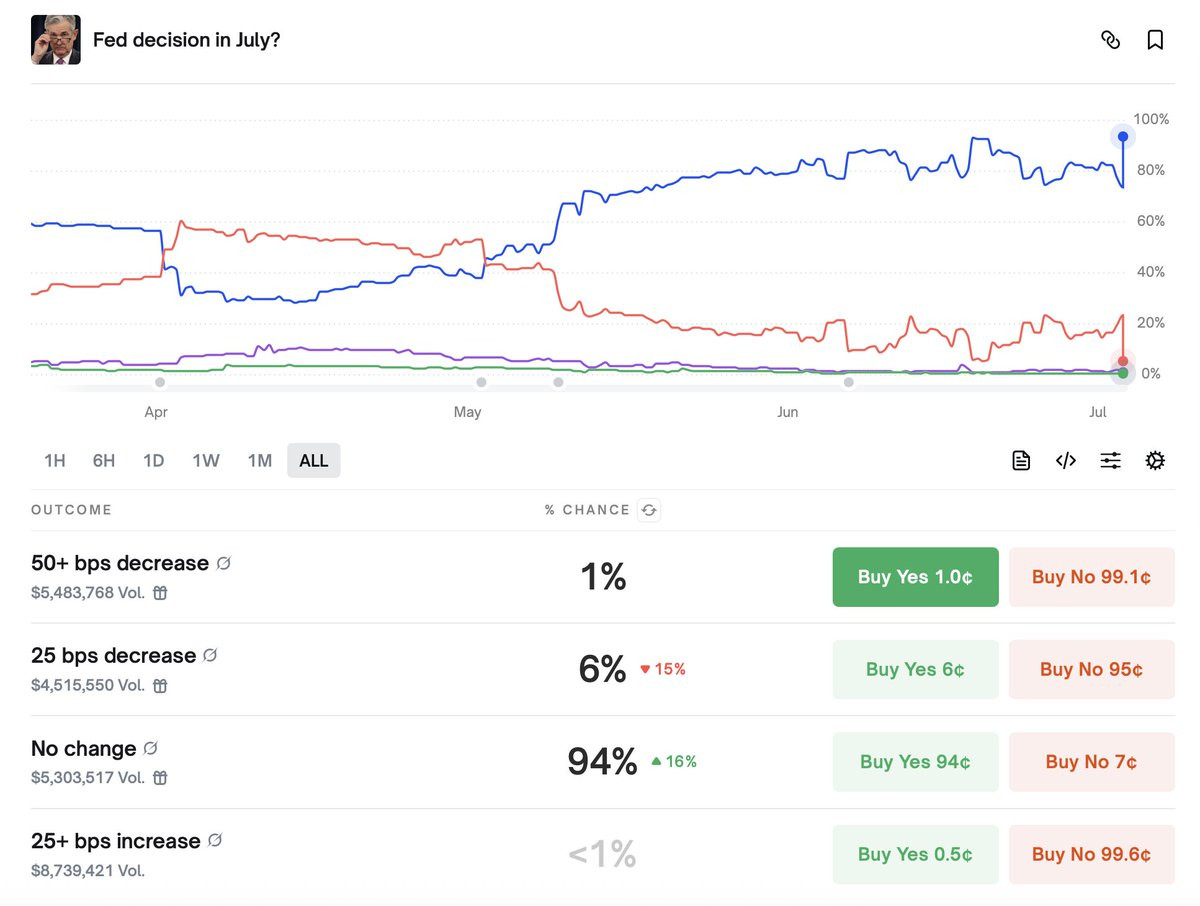The width and height of the screenshot is (1200, 906).
Task: Open chart settings gear icon
Action: (x=1155, y=460)
